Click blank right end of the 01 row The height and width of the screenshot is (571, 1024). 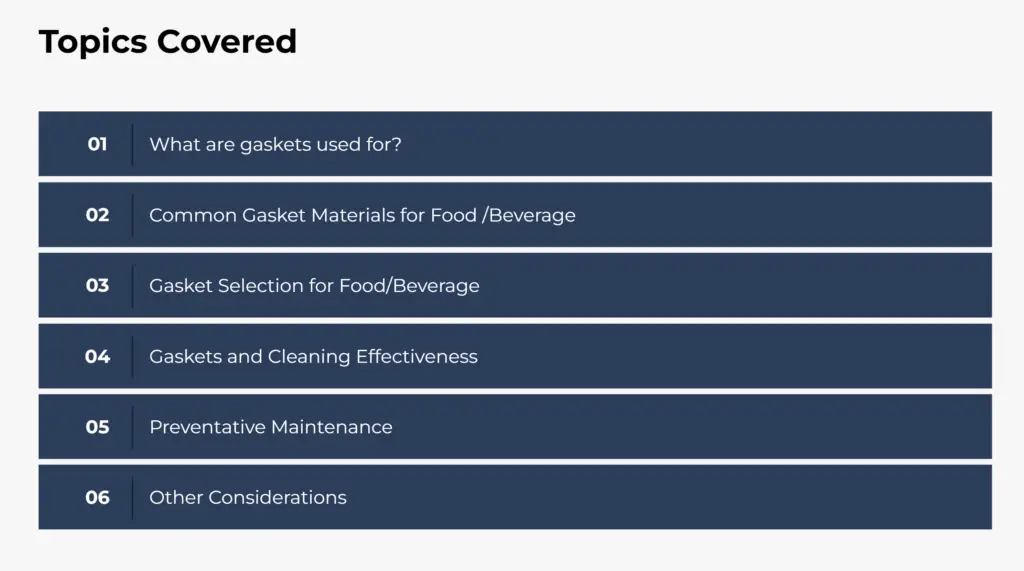(x=900, y=144)
